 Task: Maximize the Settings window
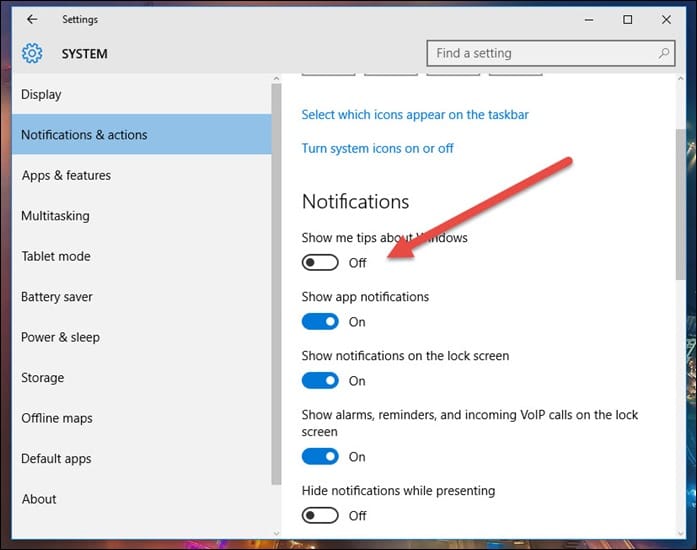point(628,20)
